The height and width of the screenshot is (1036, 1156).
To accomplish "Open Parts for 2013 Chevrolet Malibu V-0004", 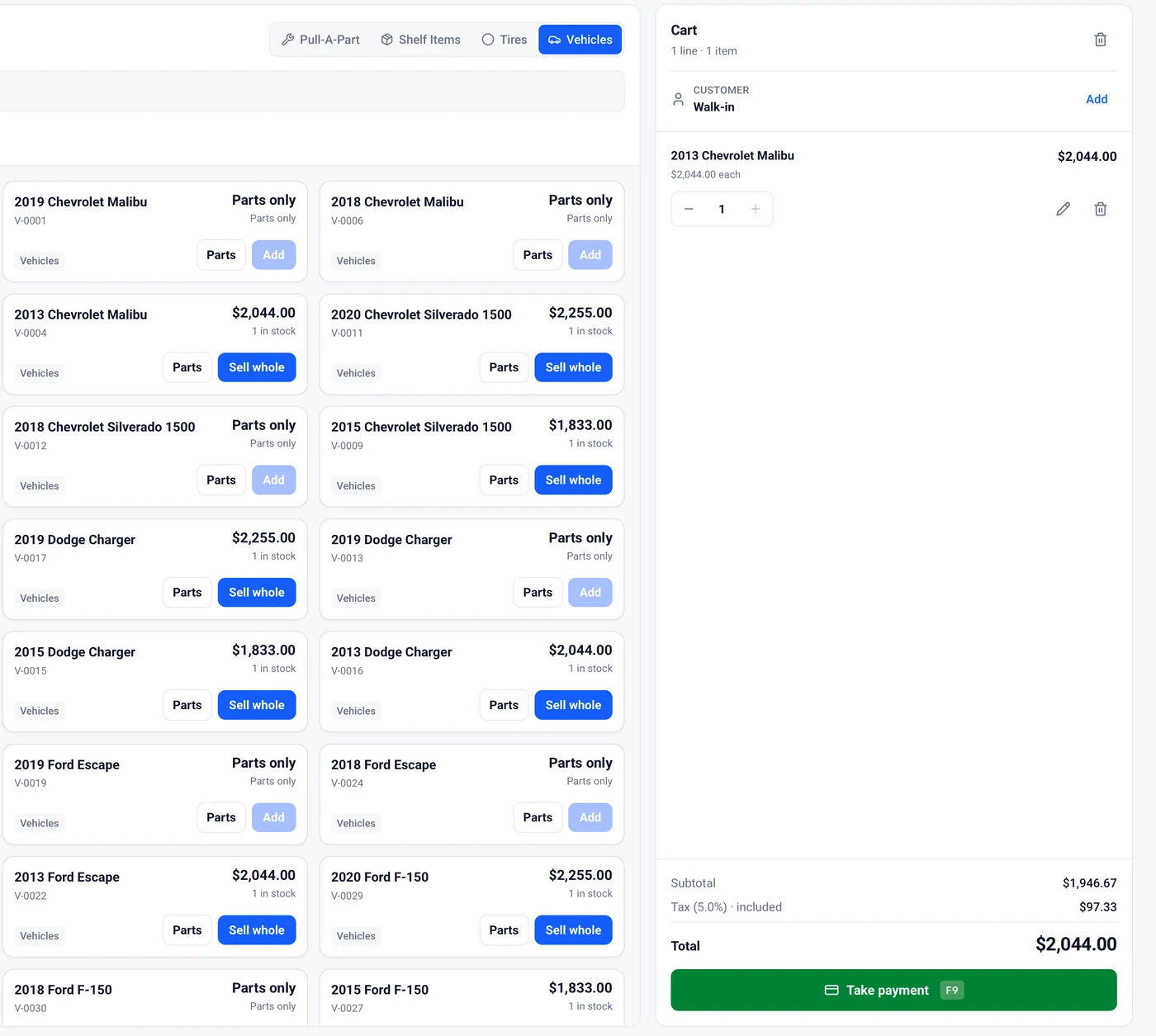I will [187, 367].
